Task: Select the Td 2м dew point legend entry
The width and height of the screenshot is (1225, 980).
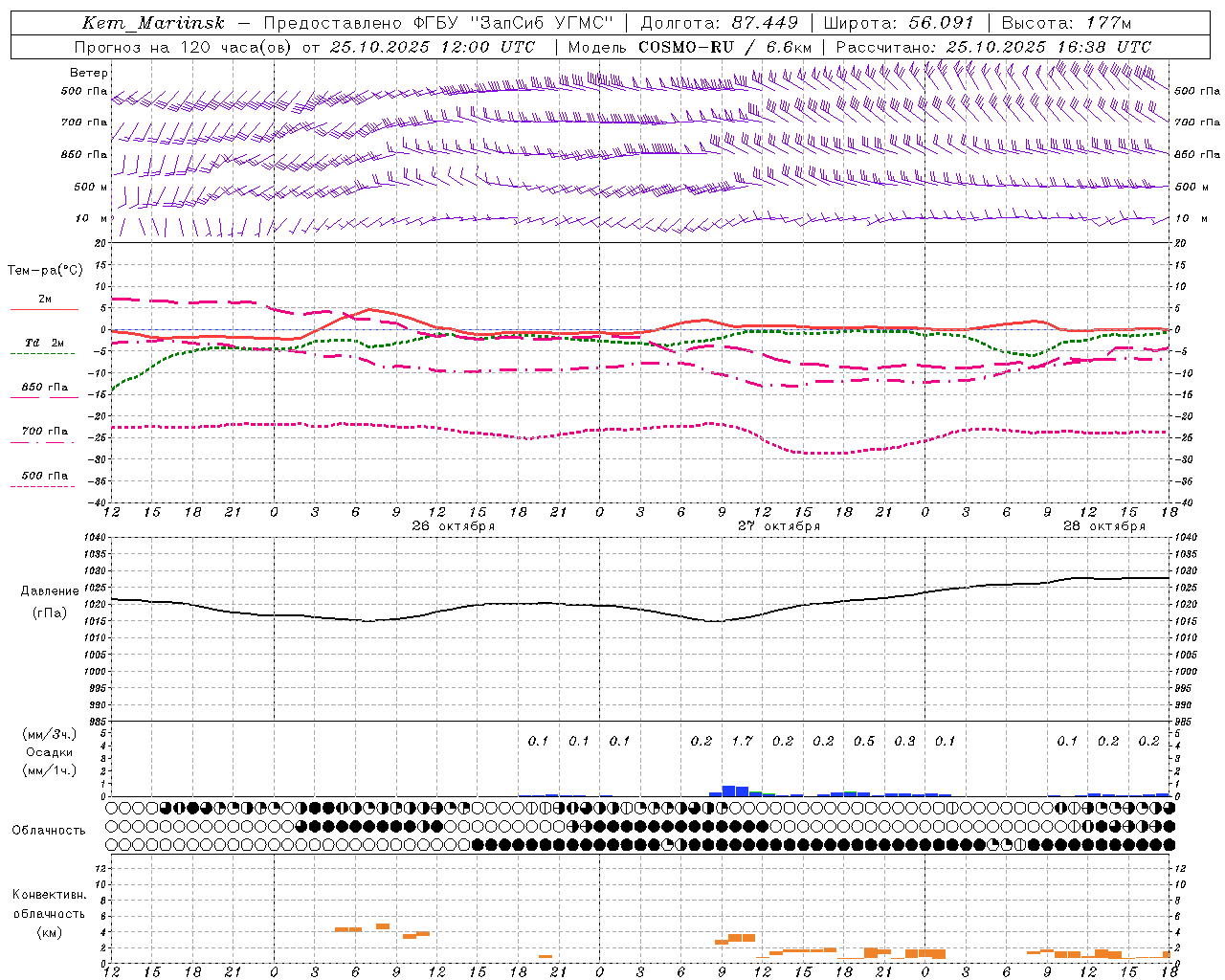Action: (x=45, y=343)
